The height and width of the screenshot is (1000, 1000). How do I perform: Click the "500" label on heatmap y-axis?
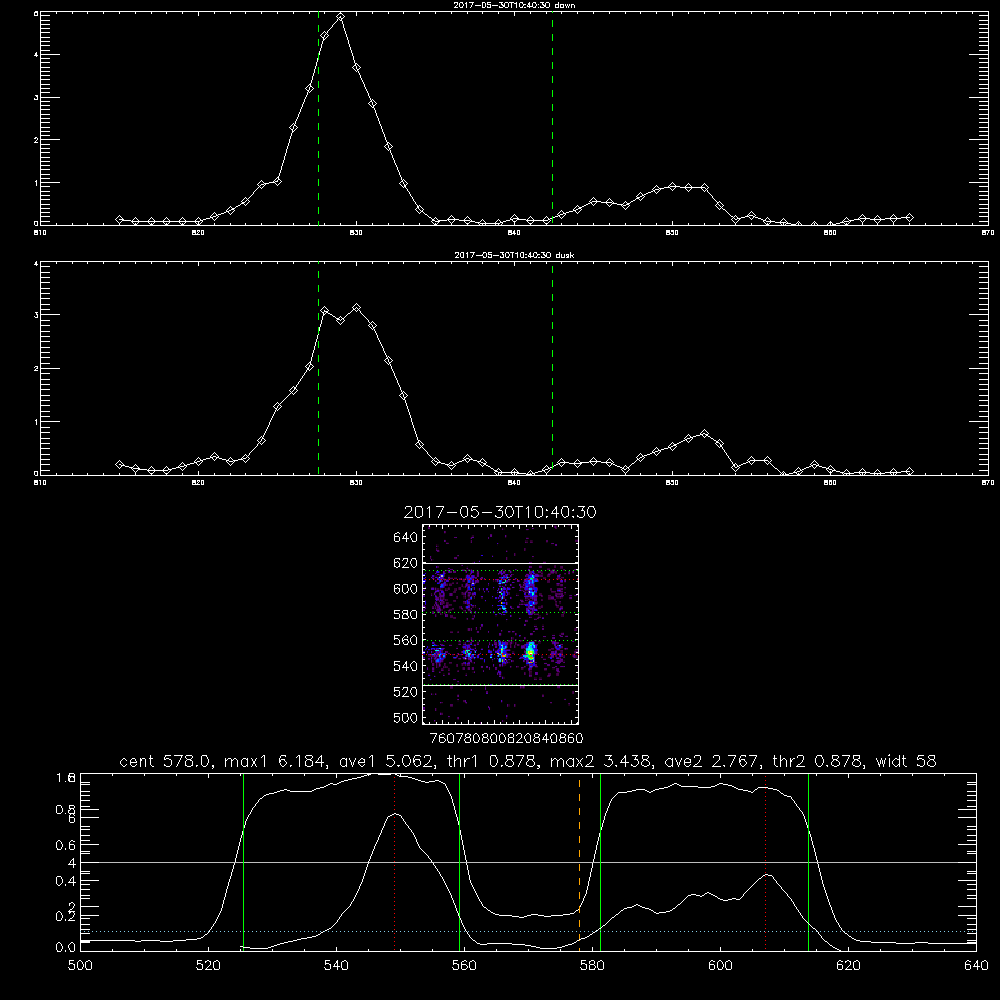pos(406,717)
